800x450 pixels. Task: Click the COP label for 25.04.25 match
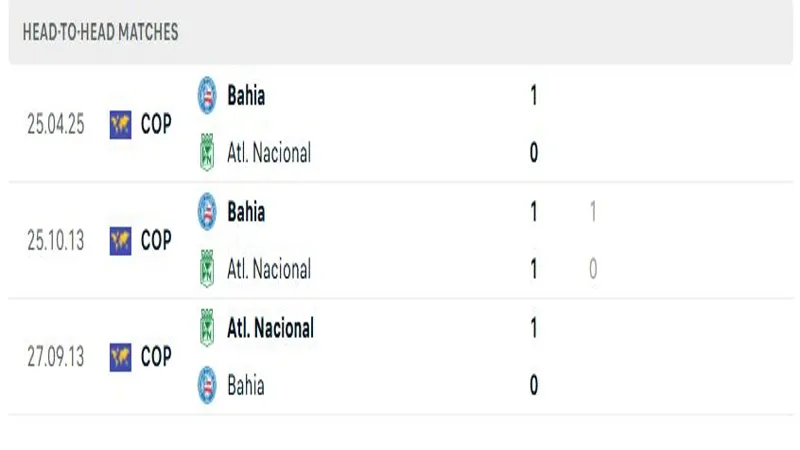[x=156, y=124]
